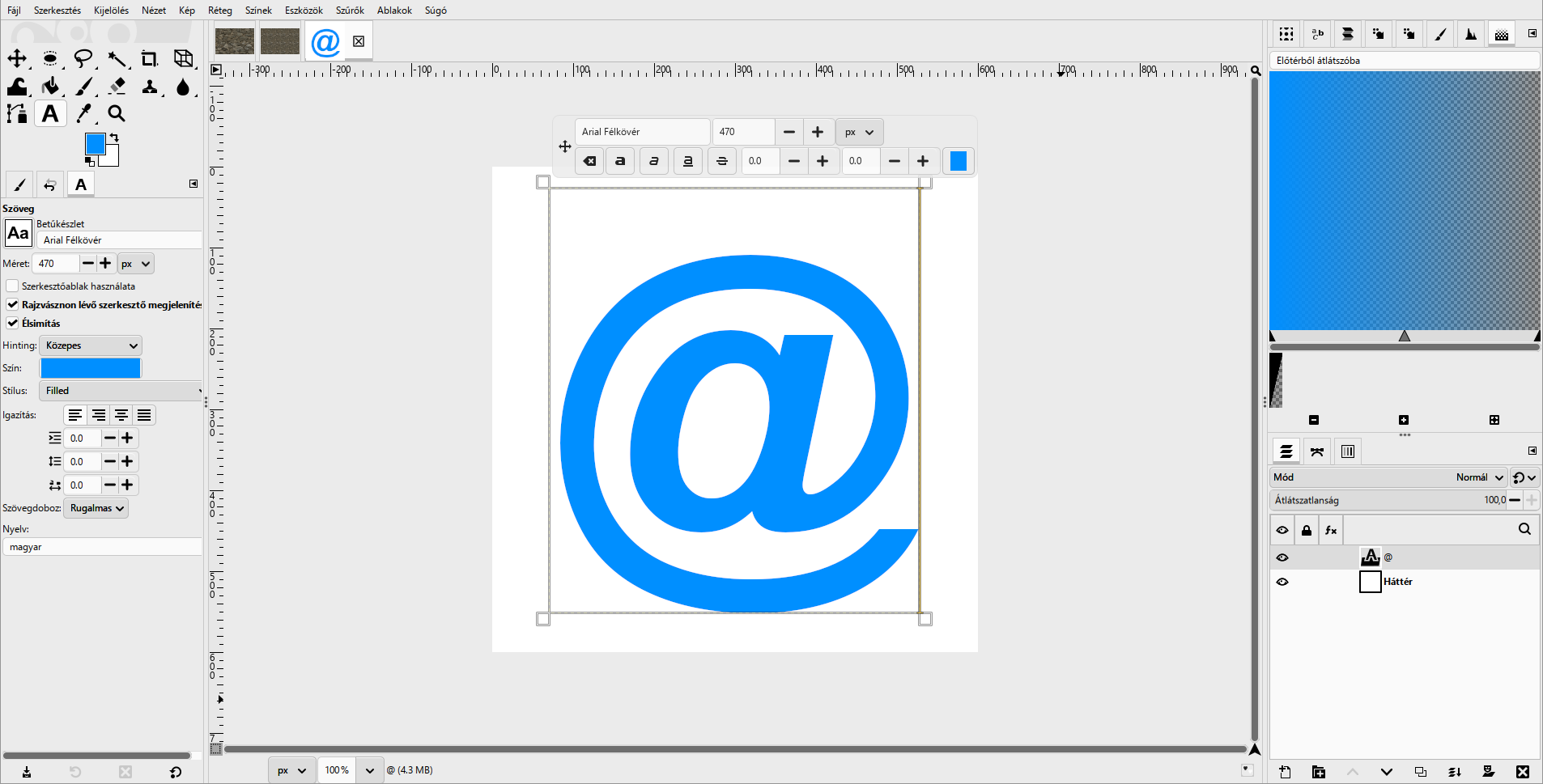Apply strikethrough in on-canvas text toolbar

(x=722, y=161)
